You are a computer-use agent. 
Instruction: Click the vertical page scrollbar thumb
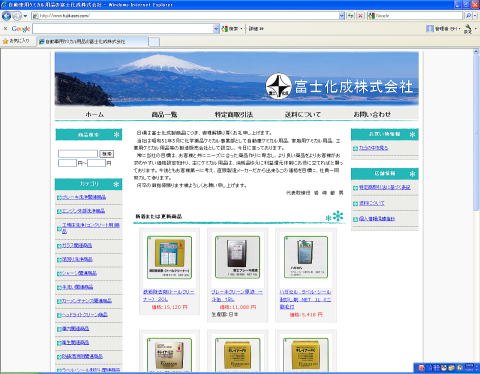tap(476, 132)
